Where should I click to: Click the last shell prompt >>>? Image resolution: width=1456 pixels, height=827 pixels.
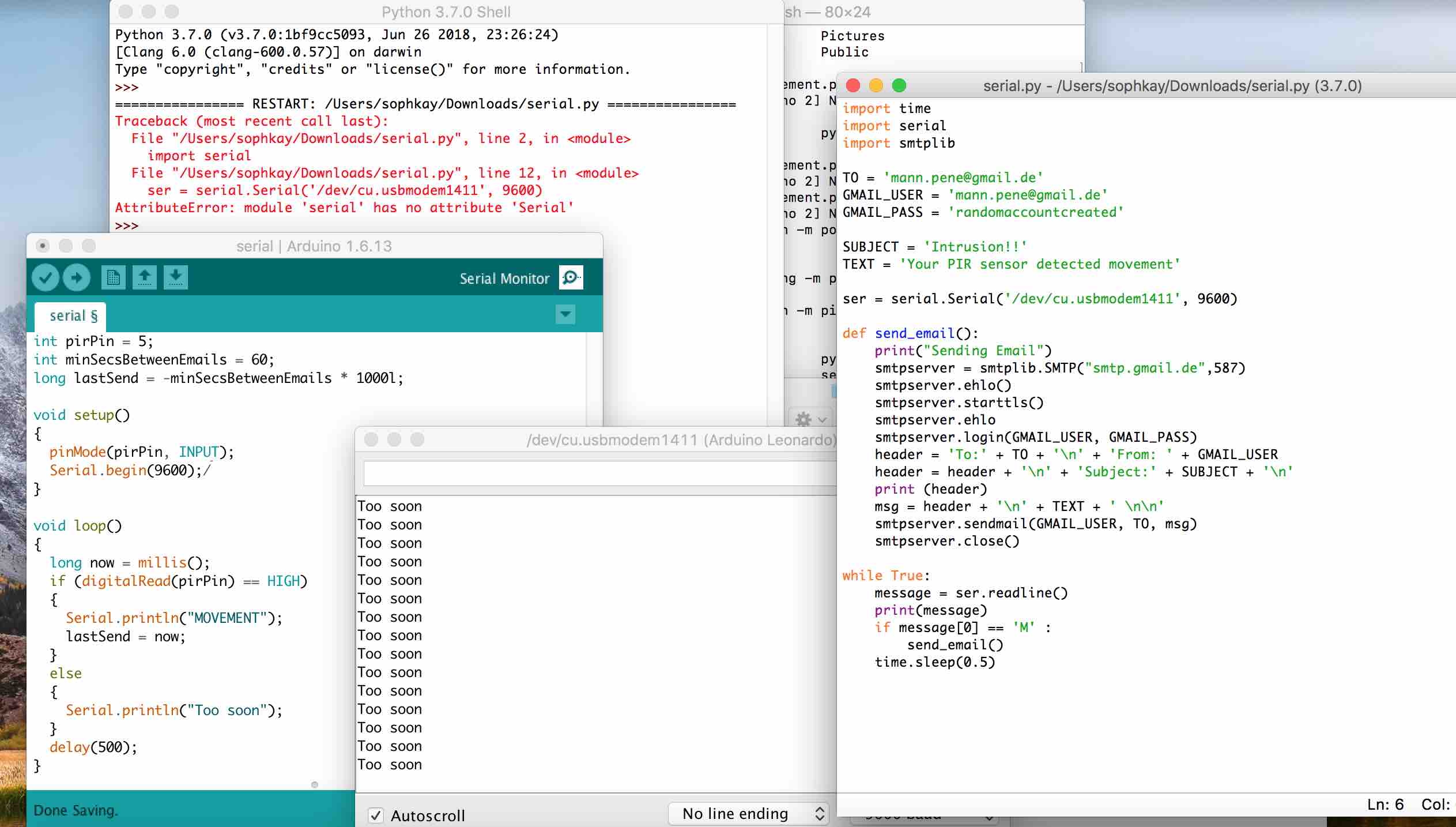127,225
